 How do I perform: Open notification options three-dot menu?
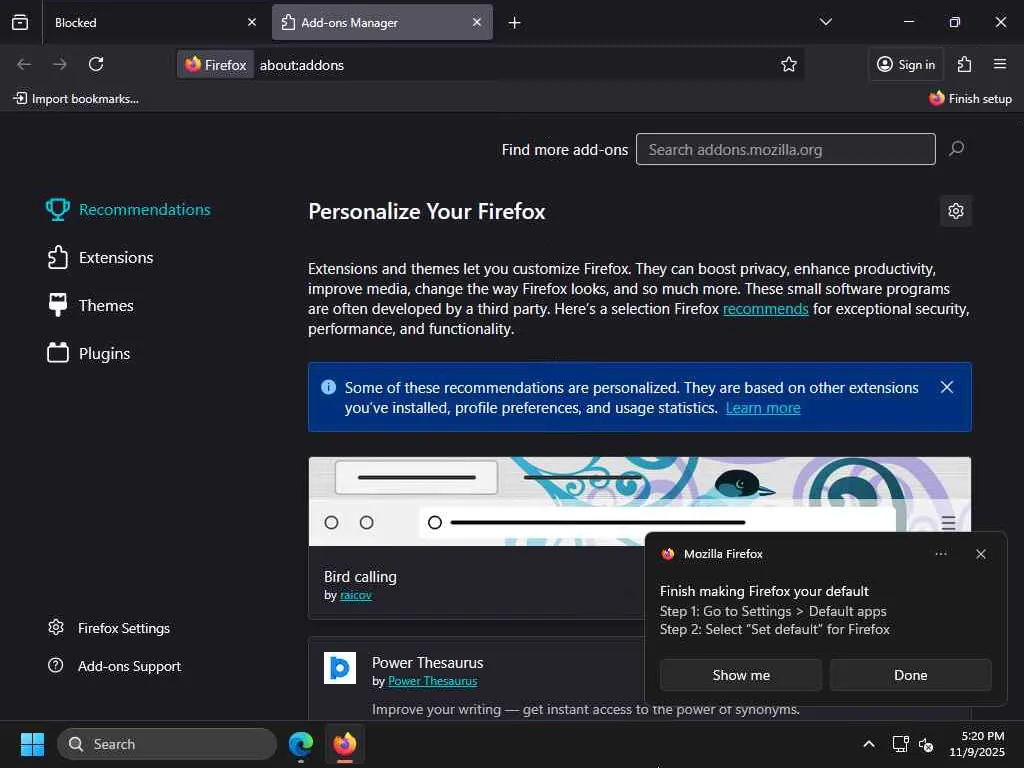click(941, 554)
